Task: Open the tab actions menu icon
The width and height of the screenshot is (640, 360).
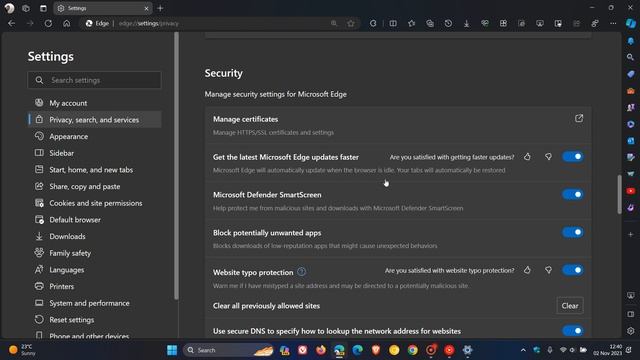Action: pos(43,8)
